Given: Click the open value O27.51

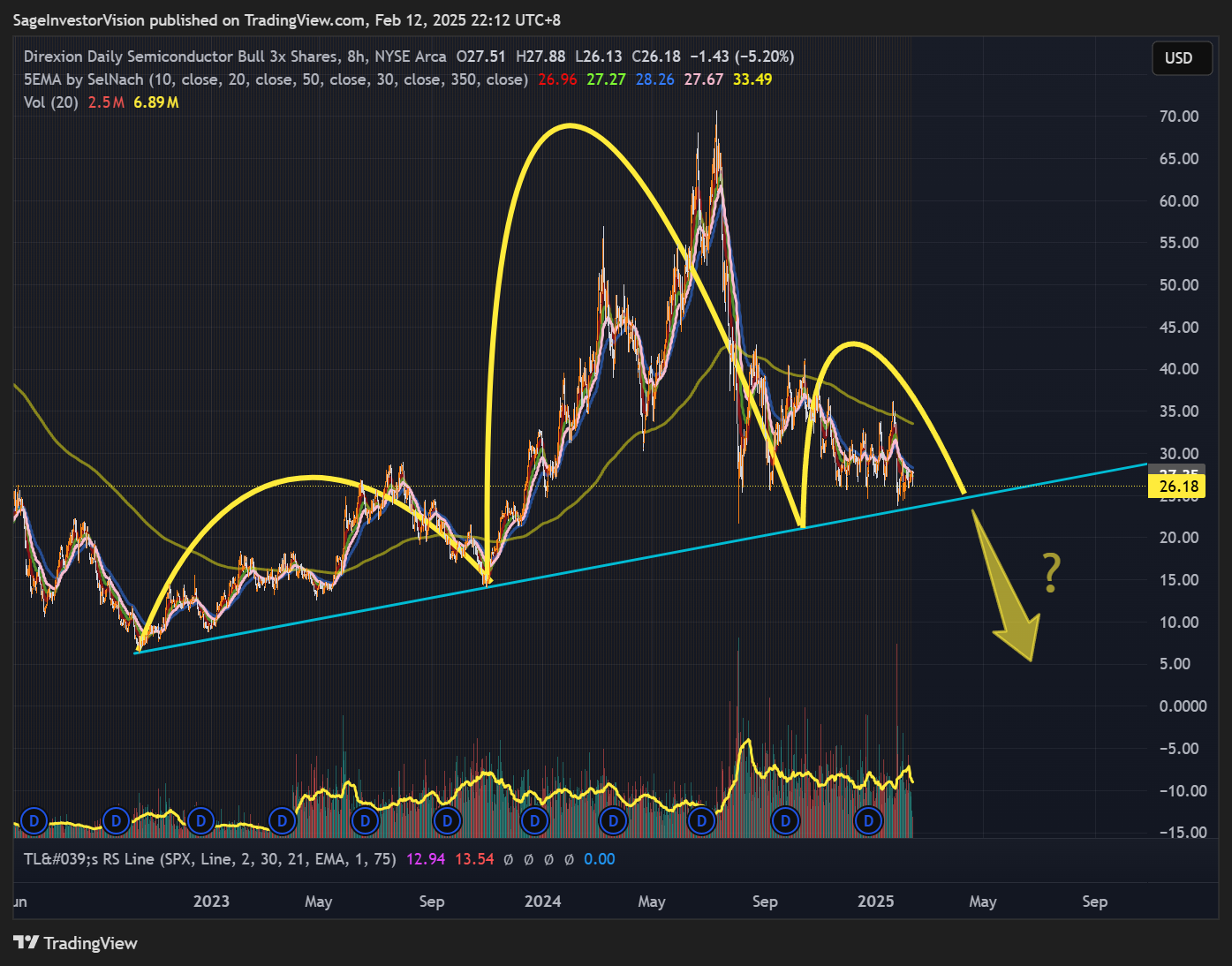Looking at the screenshot, I should click(x=481, y=57).
